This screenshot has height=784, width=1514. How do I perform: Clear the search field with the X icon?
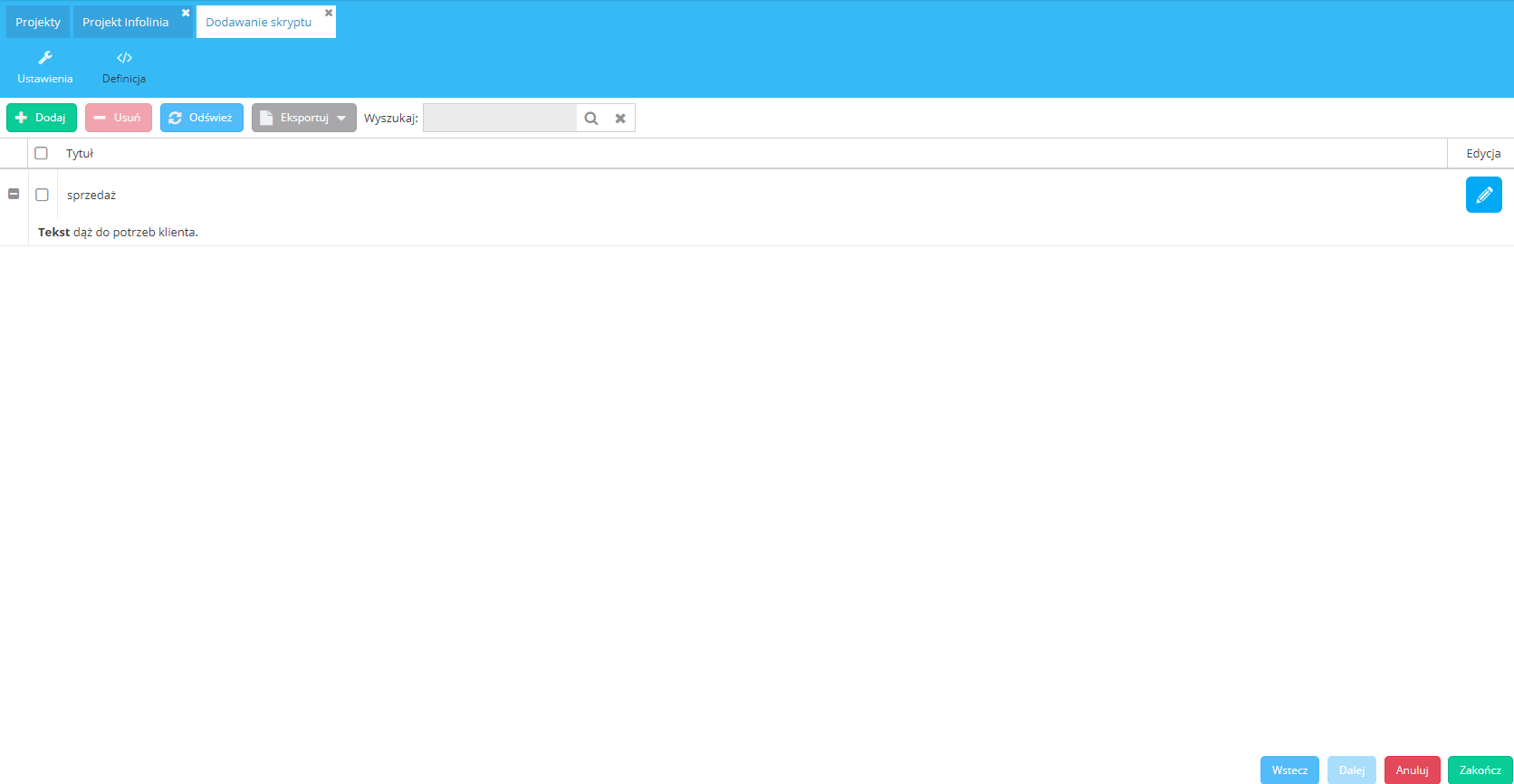click(620, 118)
